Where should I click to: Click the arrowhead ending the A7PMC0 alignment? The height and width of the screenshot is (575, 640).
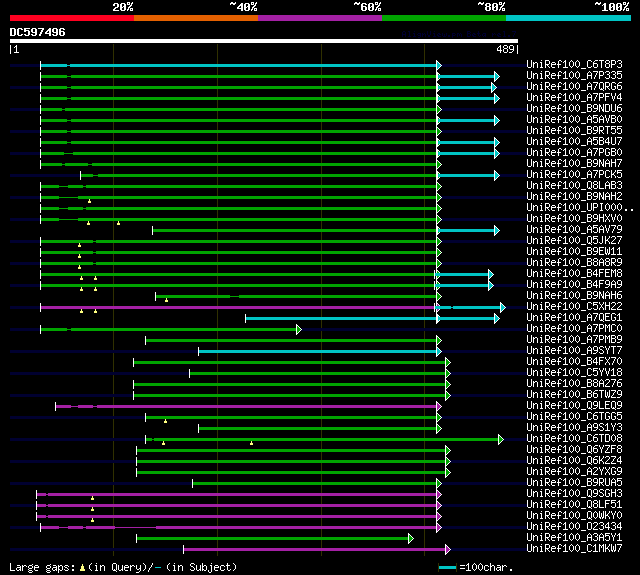click(298, 329)
